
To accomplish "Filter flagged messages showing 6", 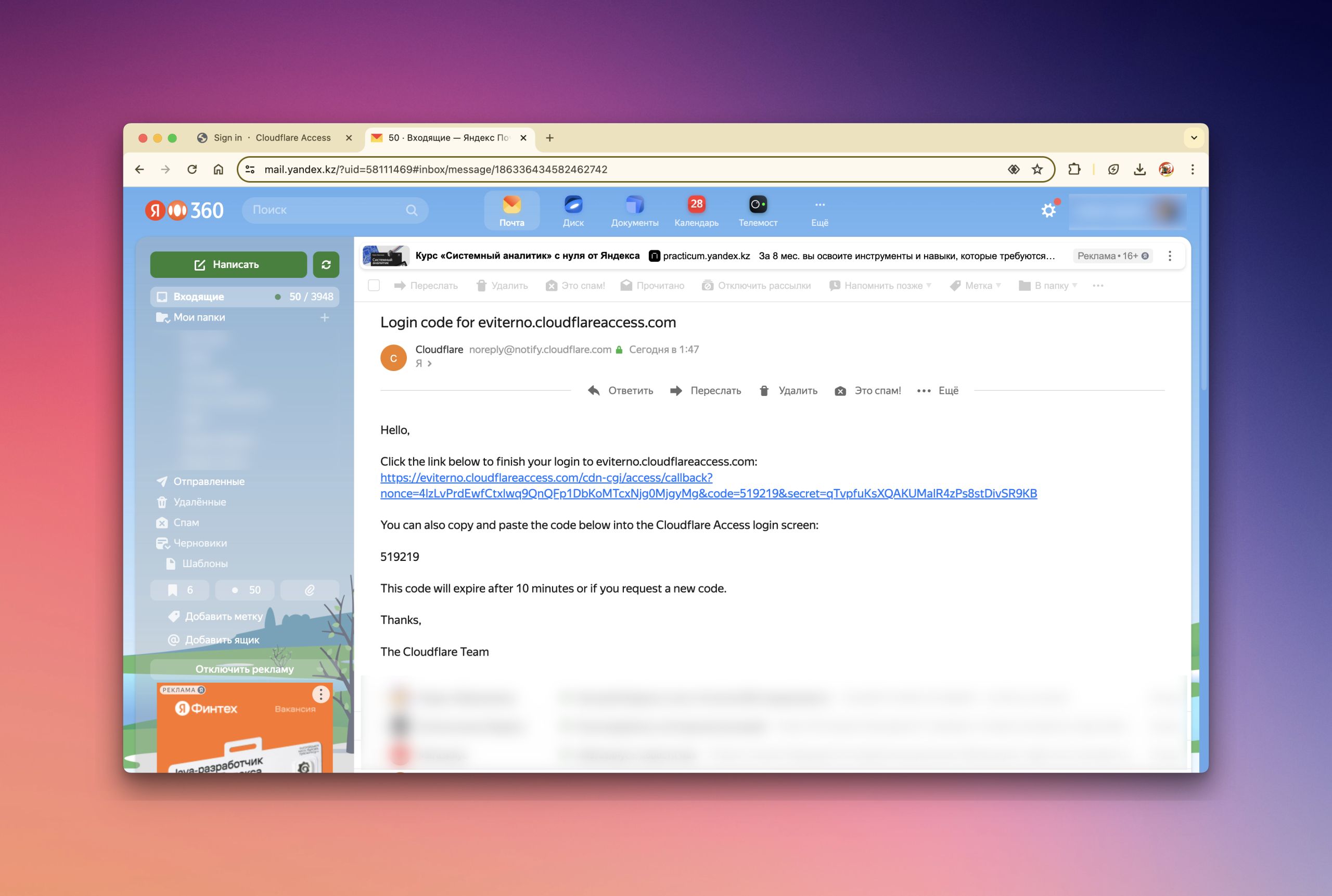I will (180, 590).
